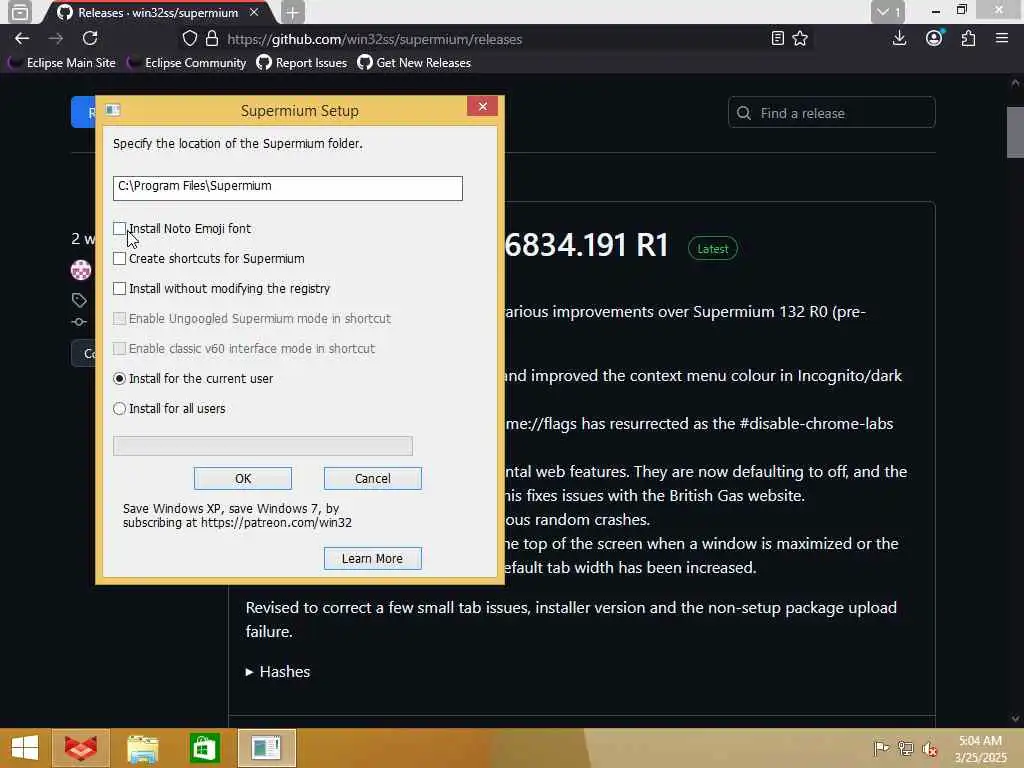Open a new tab with plus button

293,12
